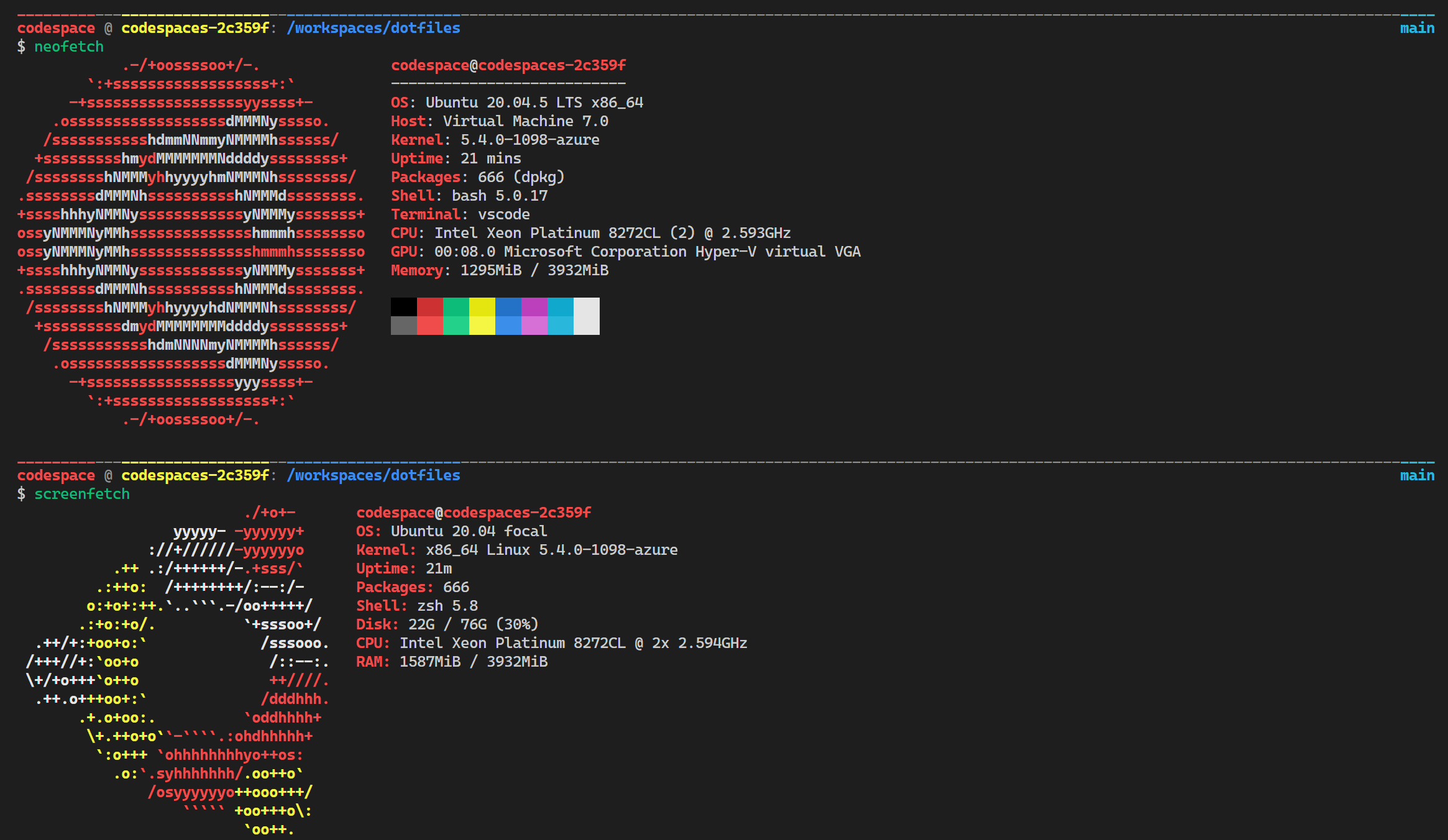Click the bright red color block in the palette
1448x840 pixels.
click(x=430, y=326)
